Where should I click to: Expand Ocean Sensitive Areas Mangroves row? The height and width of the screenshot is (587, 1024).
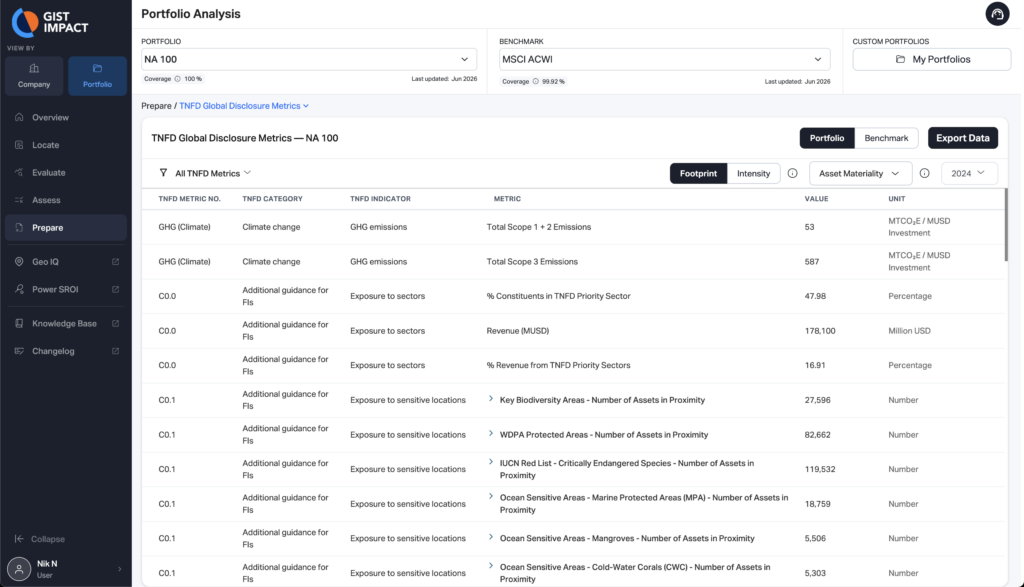491,537
